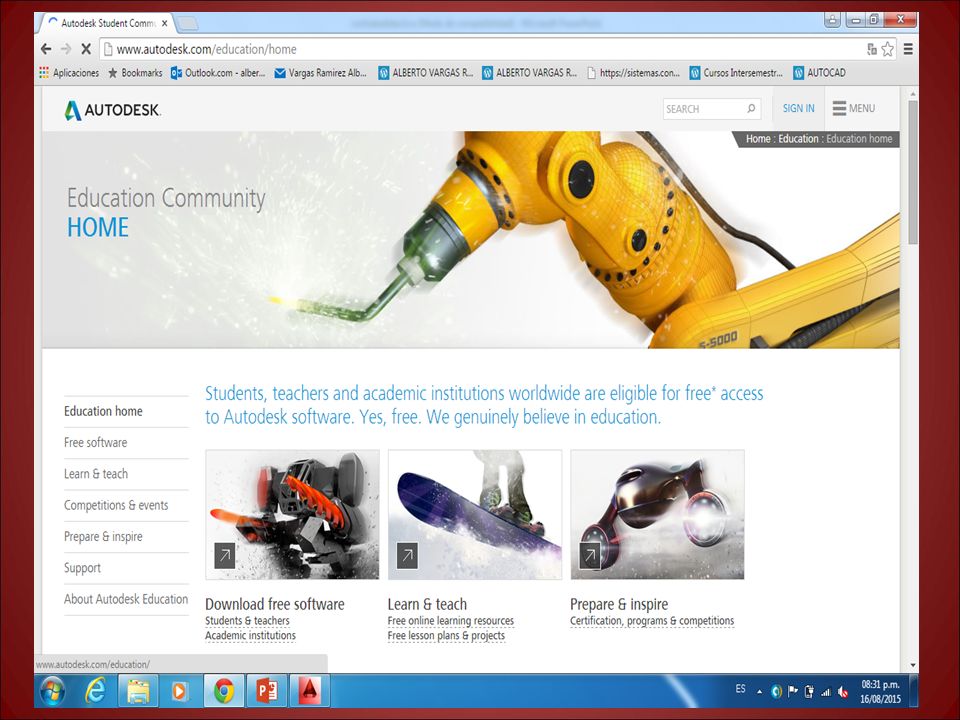Go back to the previous page
The width and height of the screenshot is (960, 720).
click(46, 49)
